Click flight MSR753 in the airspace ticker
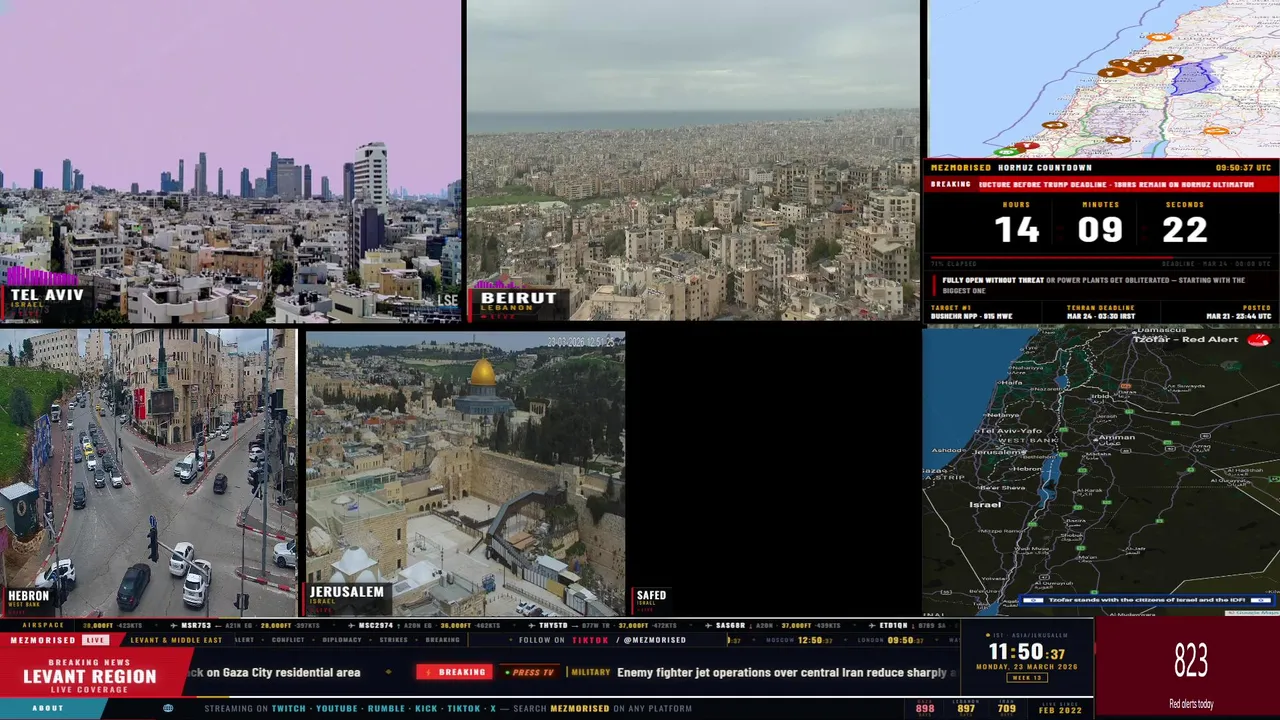This screenshot has height=720, width=1280. point(196,625)
